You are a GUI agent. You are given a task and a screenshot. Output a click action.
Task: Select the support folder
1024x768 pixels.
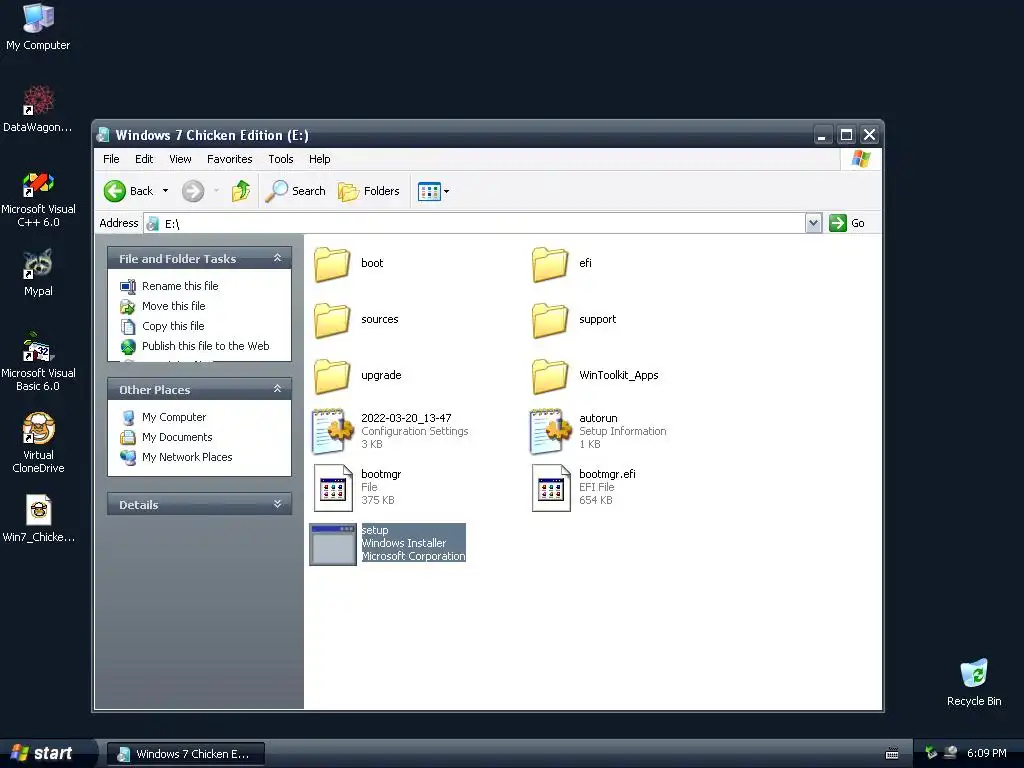pos(573,319)
